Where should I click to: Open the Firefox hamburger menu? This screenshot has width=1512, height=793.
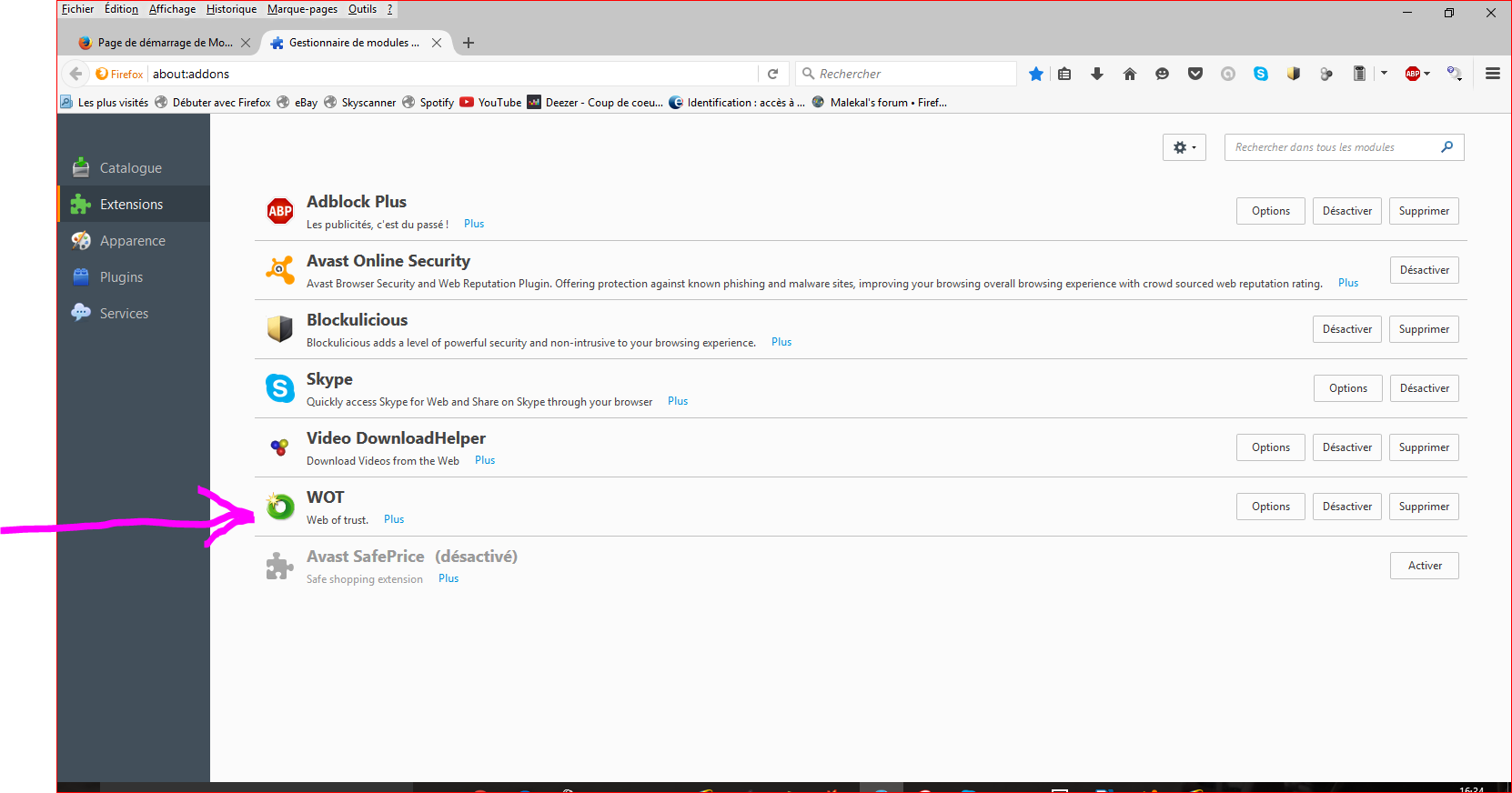tap(1493, 74)
